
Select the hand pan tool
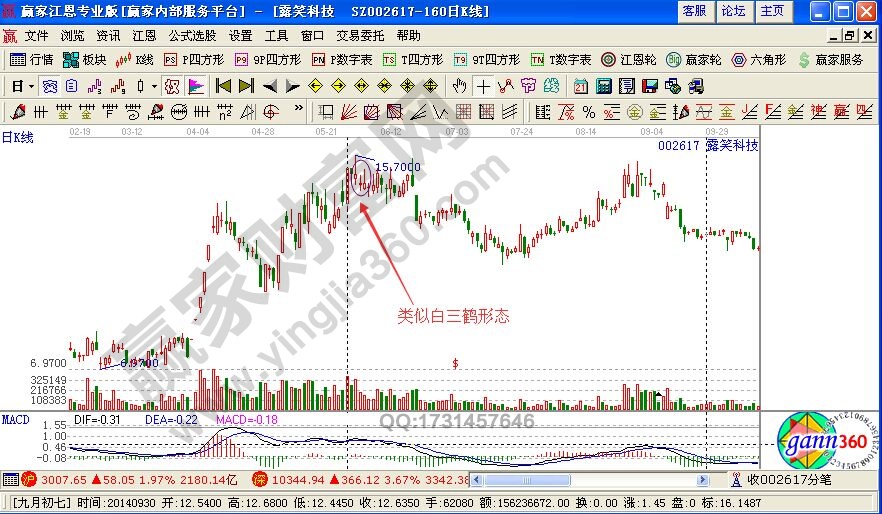coord(460,85)
